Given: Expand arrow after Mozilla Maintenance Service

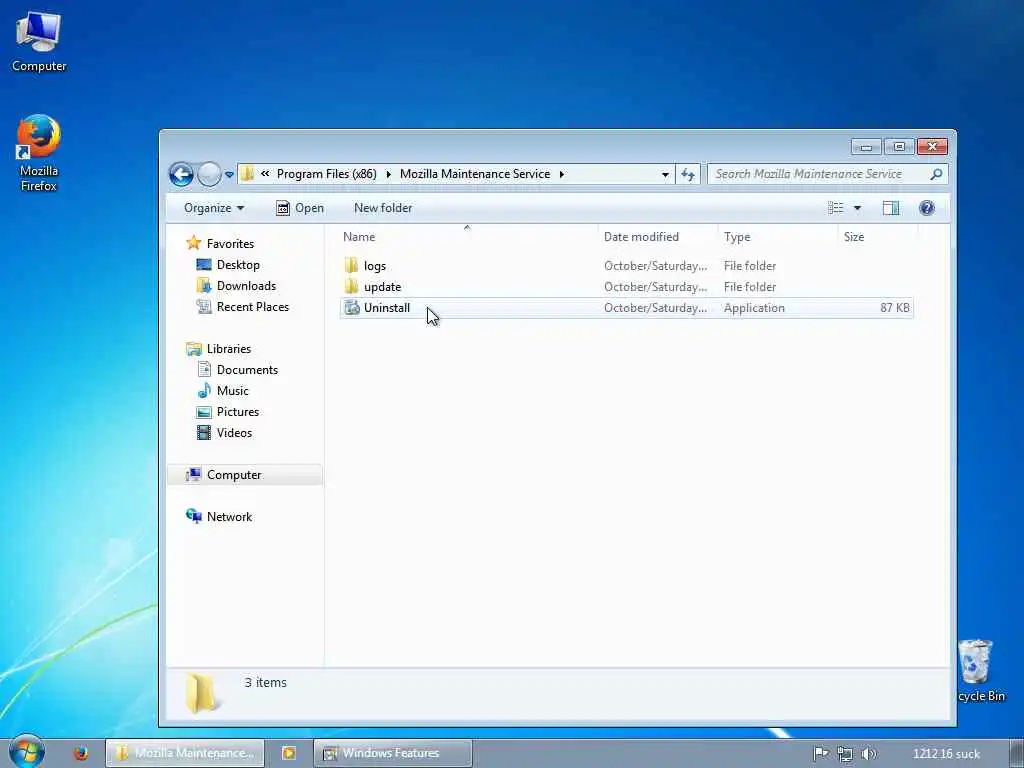Looking at the screenshot, I should tap(562, 174).
